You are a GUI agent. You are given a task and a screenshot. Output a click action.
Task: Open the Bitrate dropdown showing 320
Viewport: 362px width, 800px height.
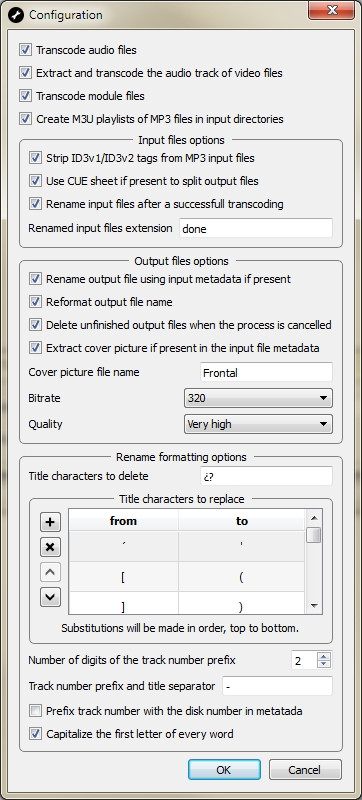(x=258, y=398)
